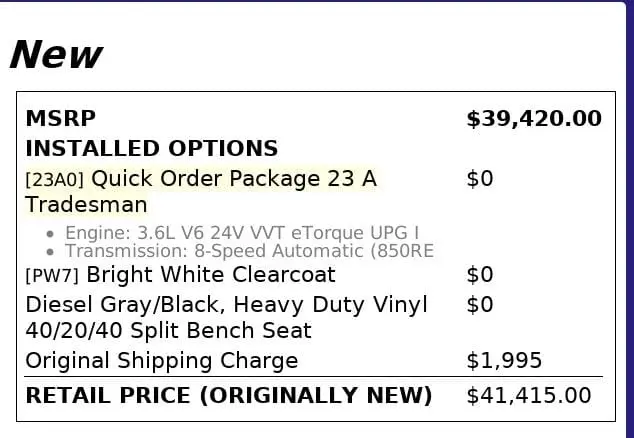Click the INSTALLED OPTIONS heading
The width and height of the screenshot is (634, 438).
pos(151,149)
